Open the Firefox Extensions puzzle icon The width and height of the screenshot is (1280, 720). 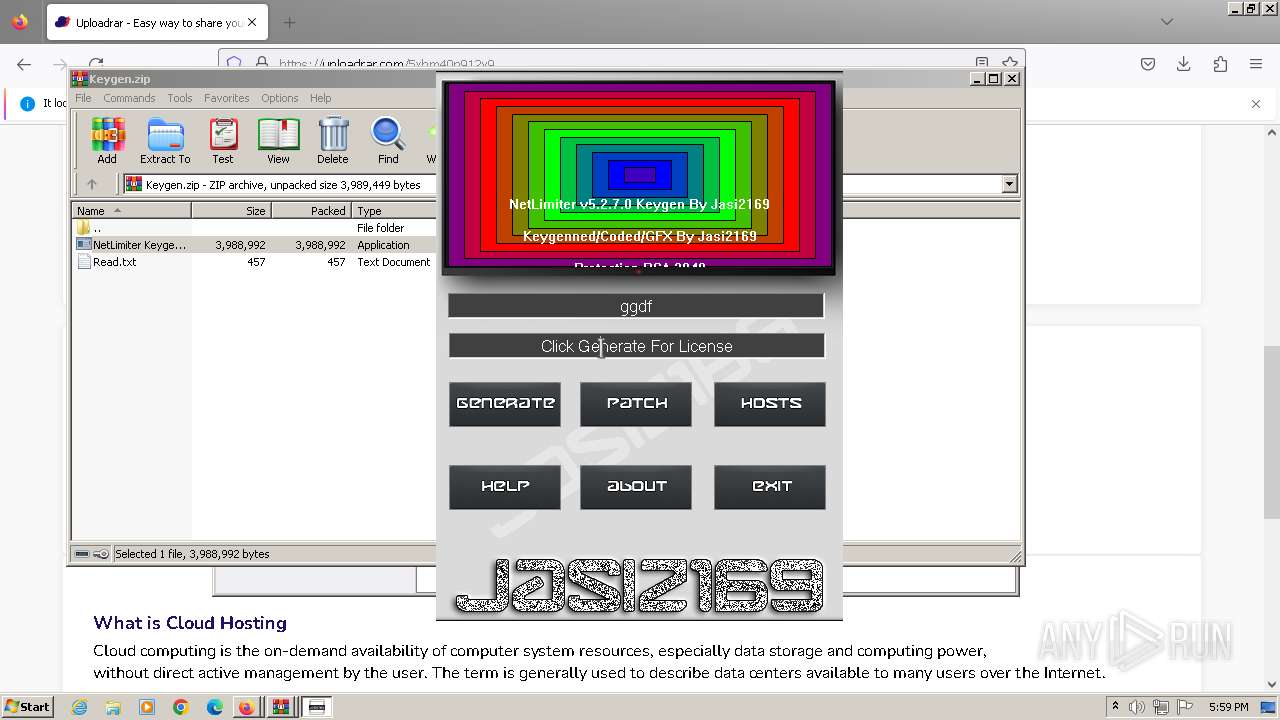coord(1220,64)
